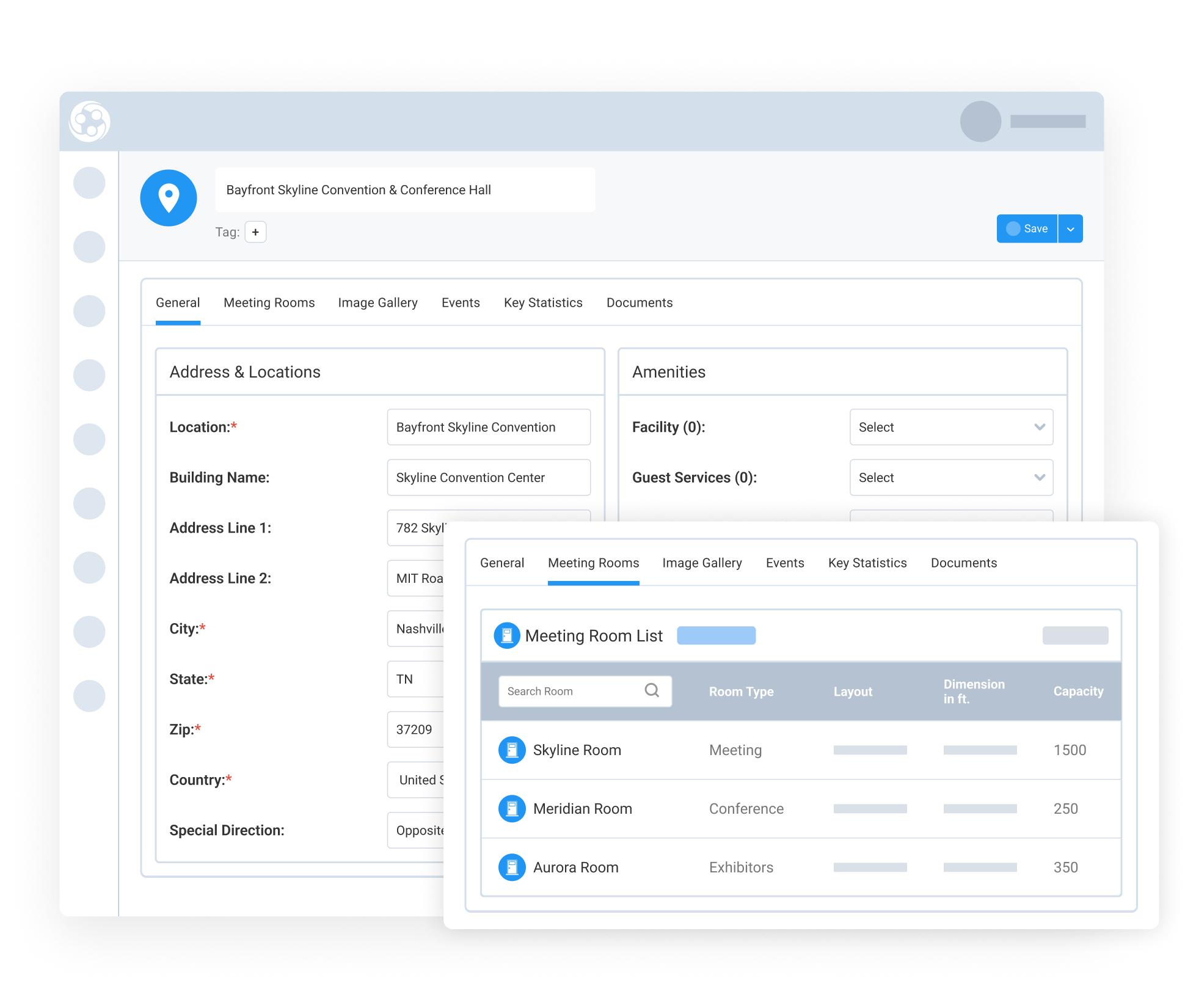The image size is (1196, 1008).
Task: Click the search magnifier in Search Room
Action: 652,690
